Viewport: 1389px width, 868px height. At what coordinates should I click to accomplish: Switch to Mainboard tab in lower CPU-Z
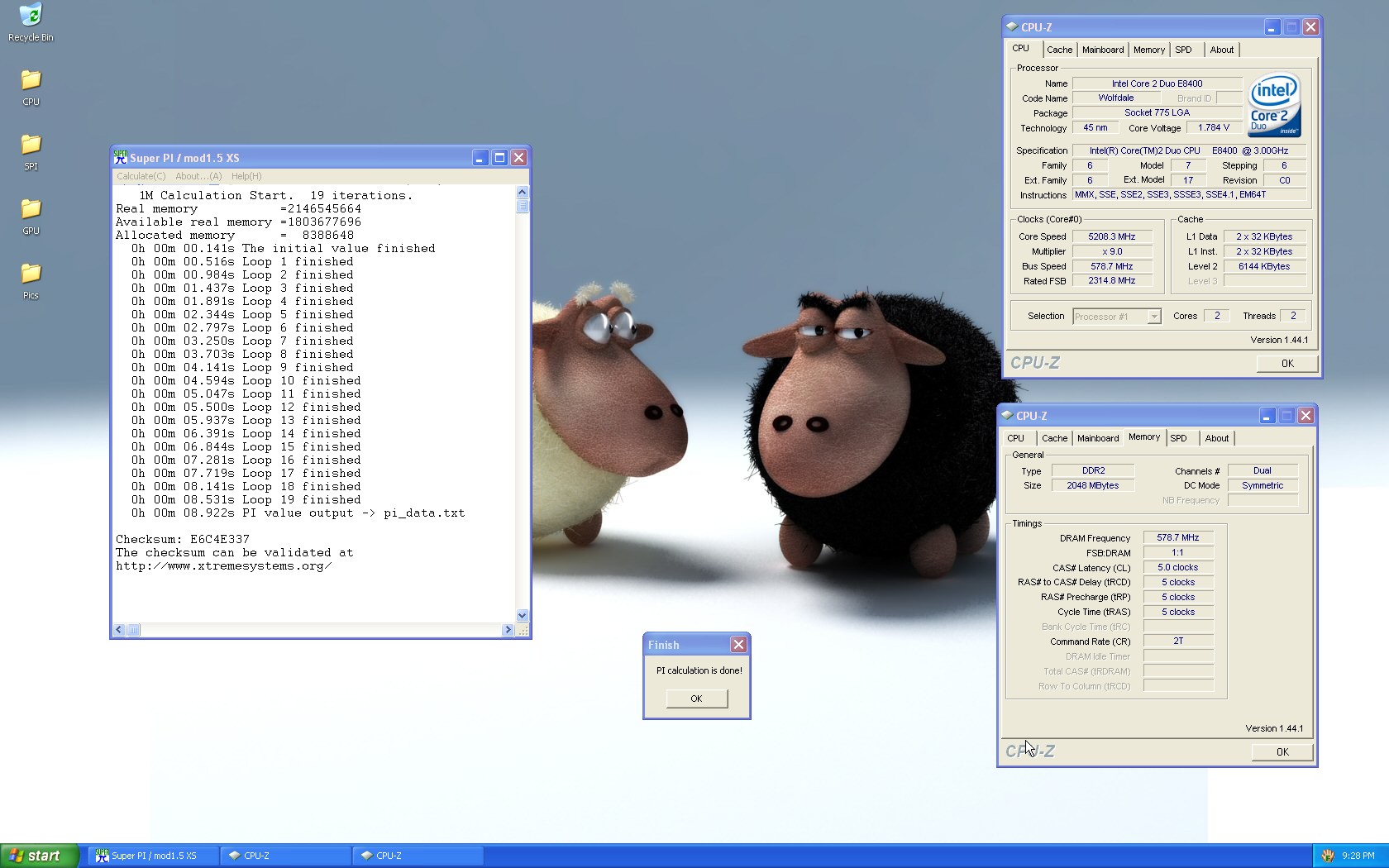tap(1098, 438)
